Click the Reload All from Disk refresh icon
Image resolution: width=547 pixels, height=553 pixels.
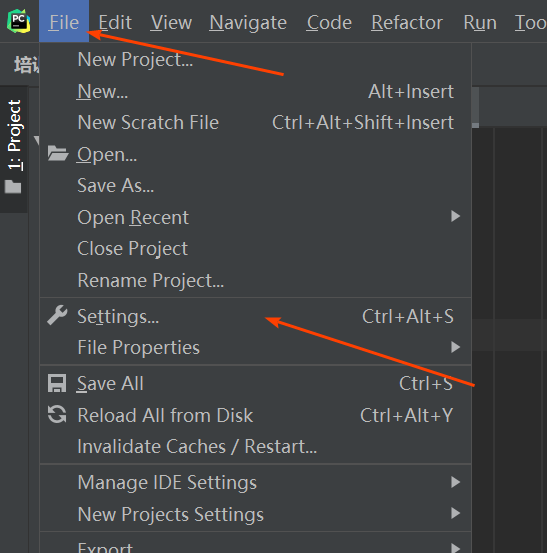57,414
